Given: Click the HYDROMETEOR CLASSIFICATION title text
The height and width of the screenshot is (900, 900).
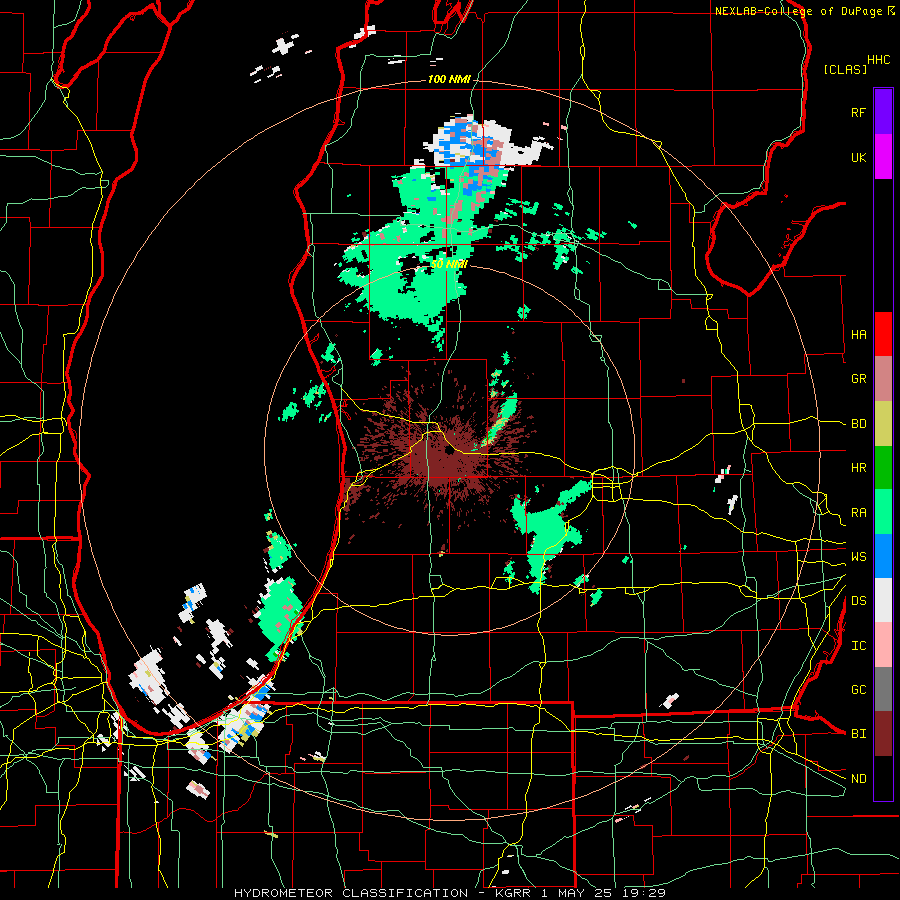Looking at the screenshot, I should [x=351, y=893].
